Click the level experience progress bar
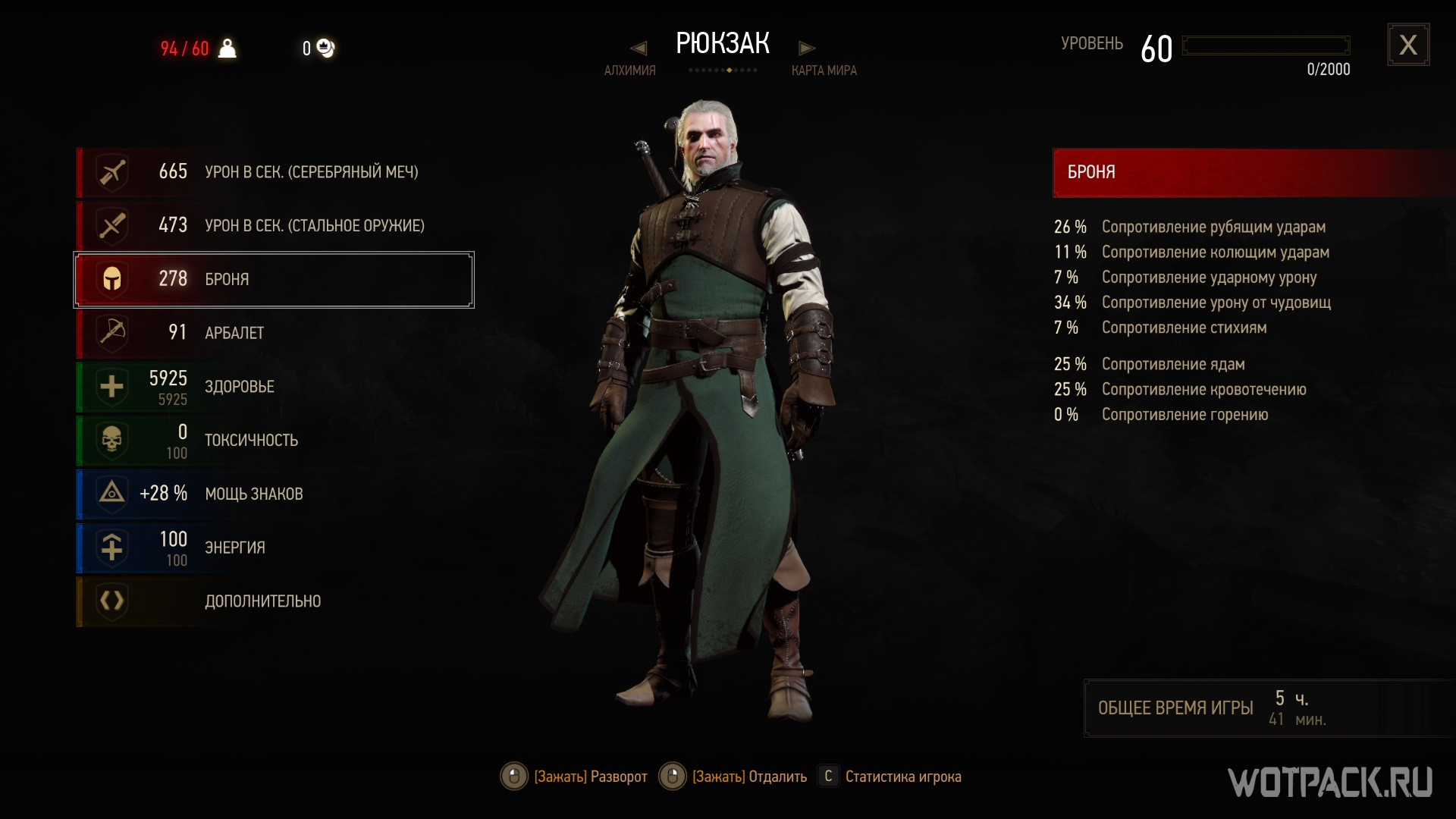The image size is (1456, 819). 1266,45
